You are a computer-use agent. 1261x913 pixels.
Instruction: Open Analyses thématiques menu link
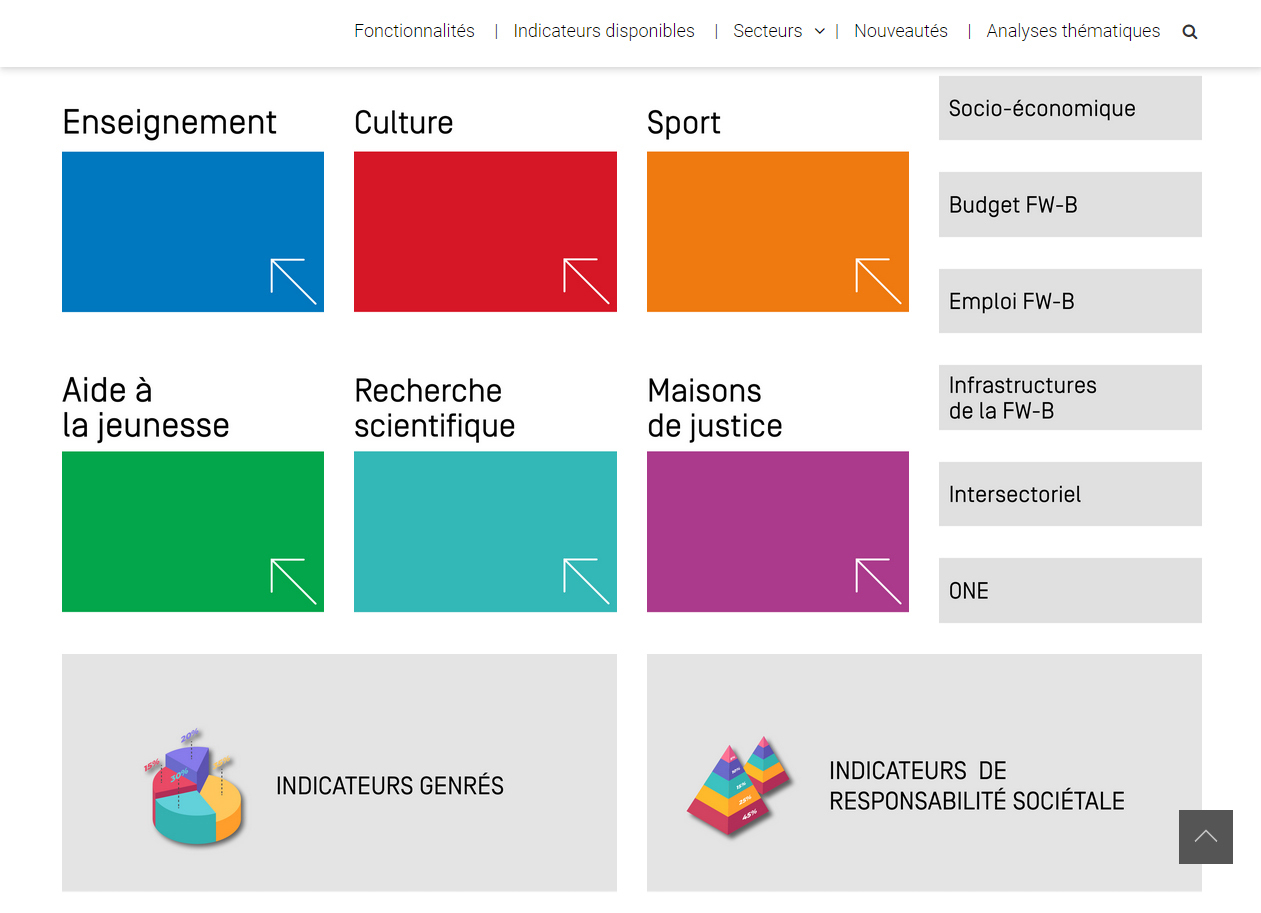[x=1073, y=31]
